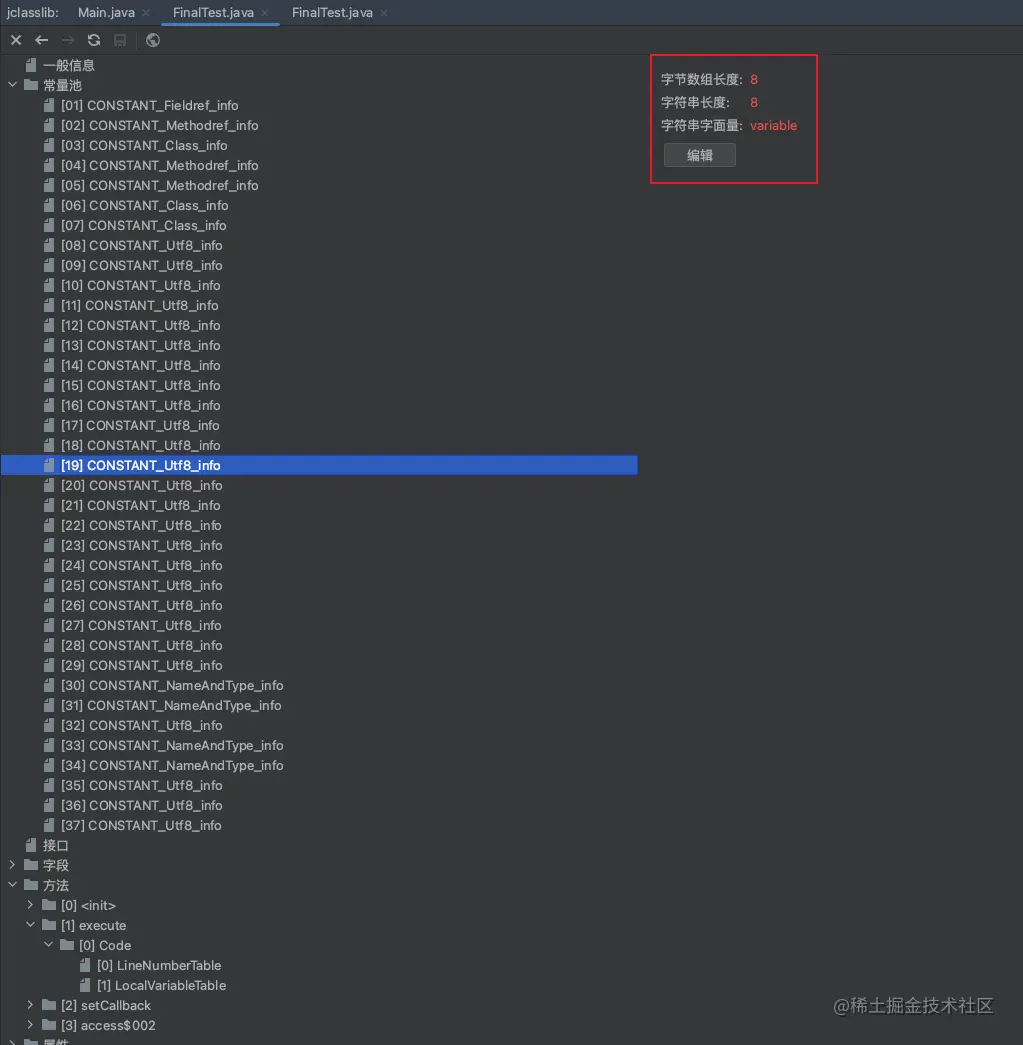Select [06] CONSTANT_Class_info entry
1023x1045 pixels.
145,205
